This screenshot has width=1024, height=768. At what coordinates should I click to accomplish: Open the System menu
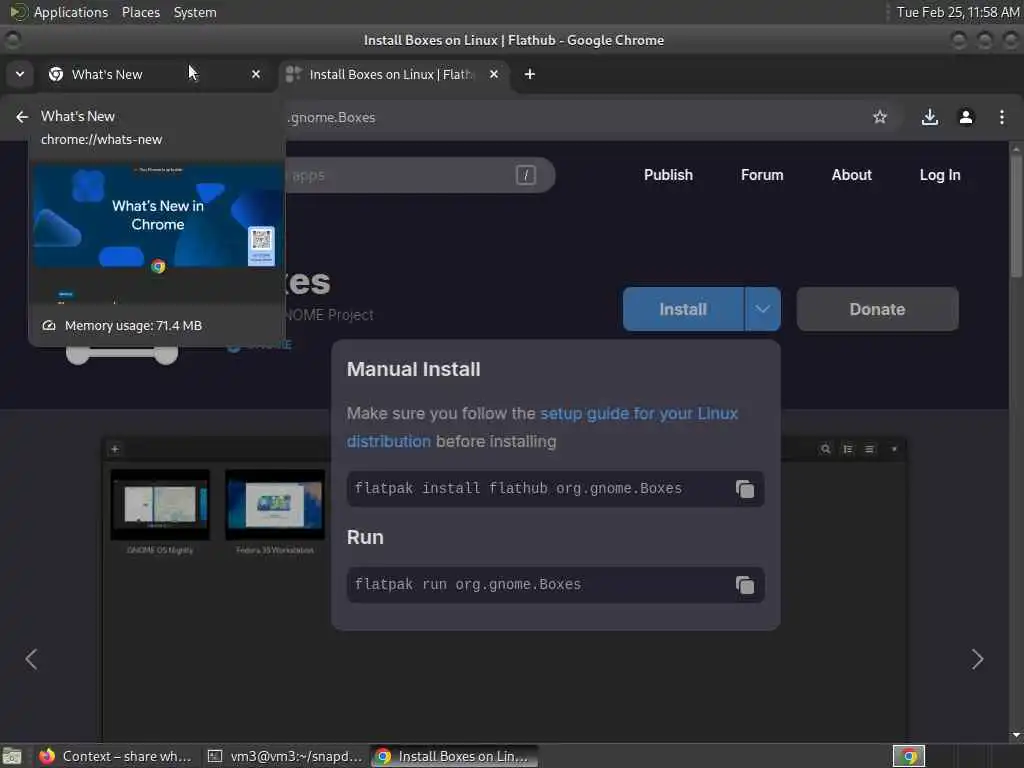(195, 12)
